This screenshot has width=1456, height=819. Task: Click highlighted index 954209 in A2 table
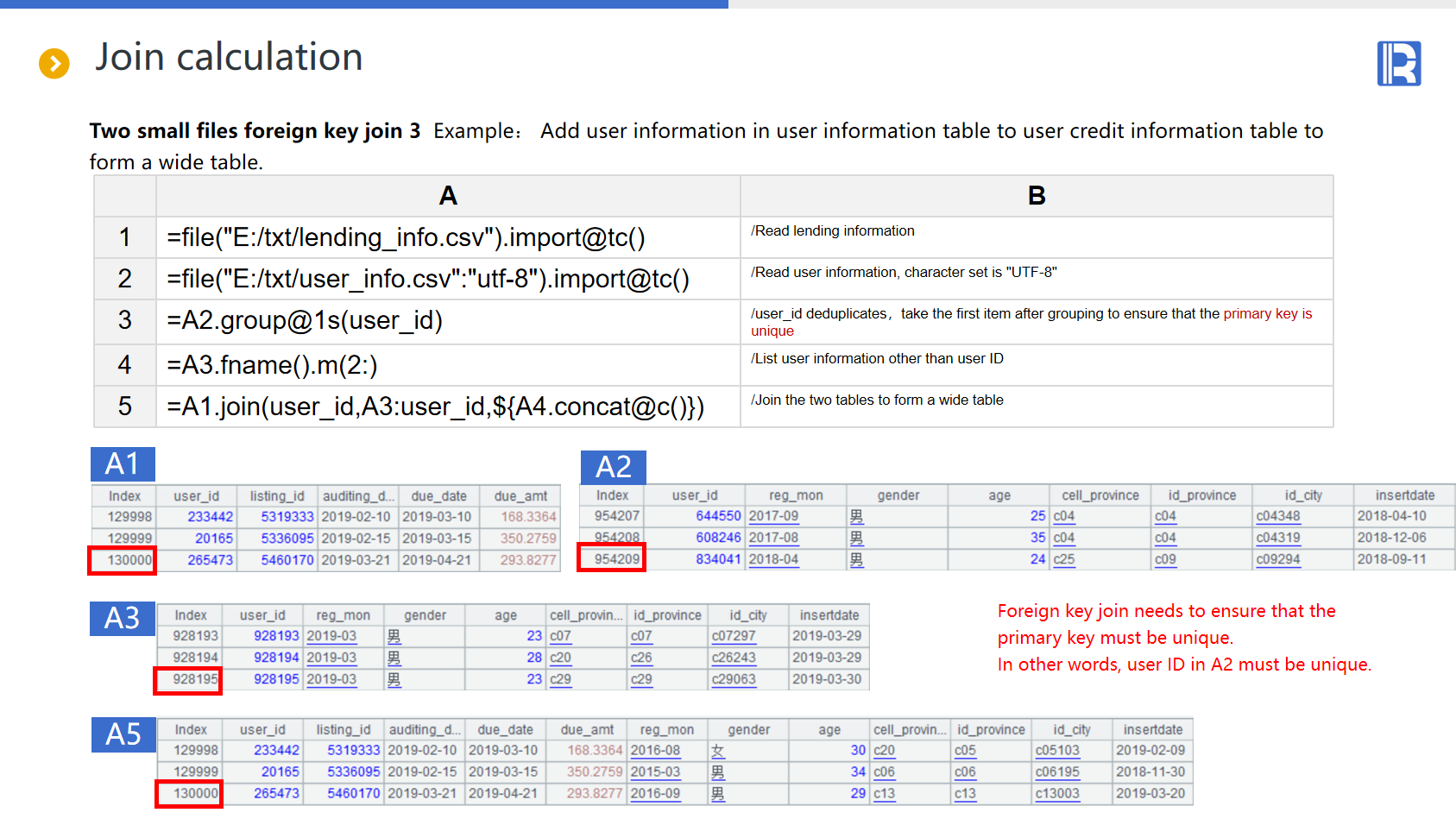pos(612,559)
